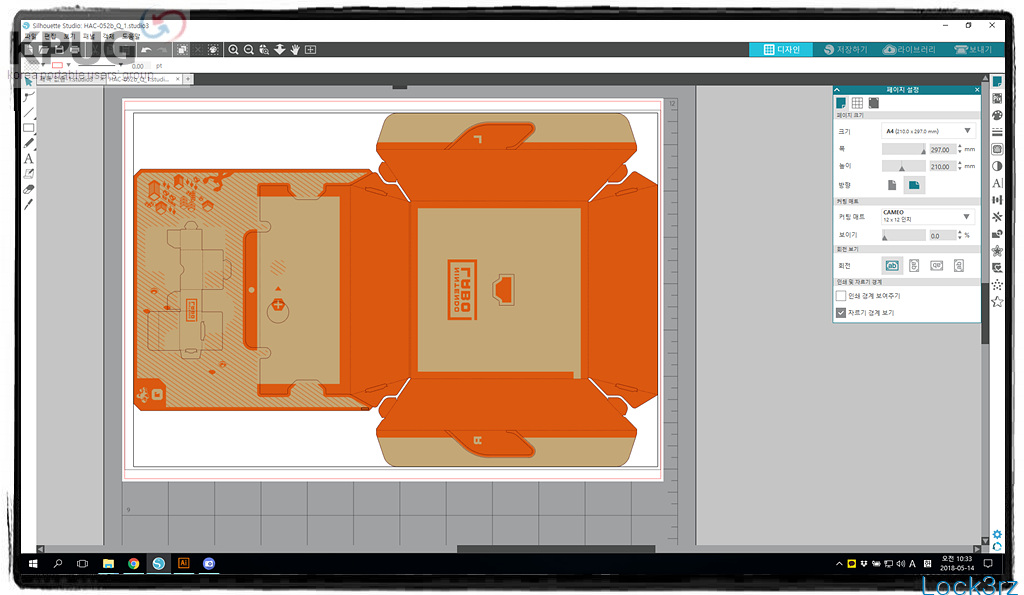Open the 보내기 tab
Screen dimensions: 1024x595
973,50
